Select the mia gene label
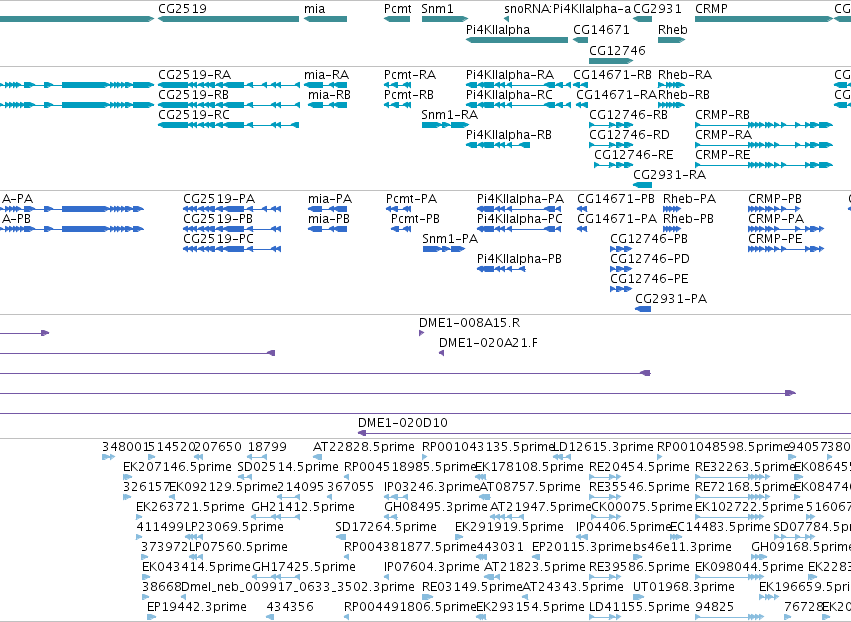Screen dimensions: 851x622 pyautogui.click(x=315, y=9)
